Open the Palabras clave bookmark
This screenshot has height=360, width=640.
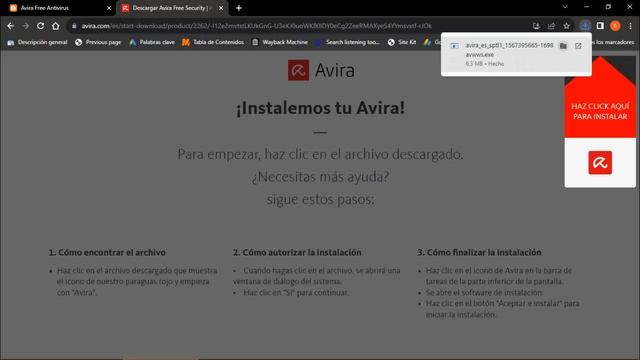(x=152, y=42)
